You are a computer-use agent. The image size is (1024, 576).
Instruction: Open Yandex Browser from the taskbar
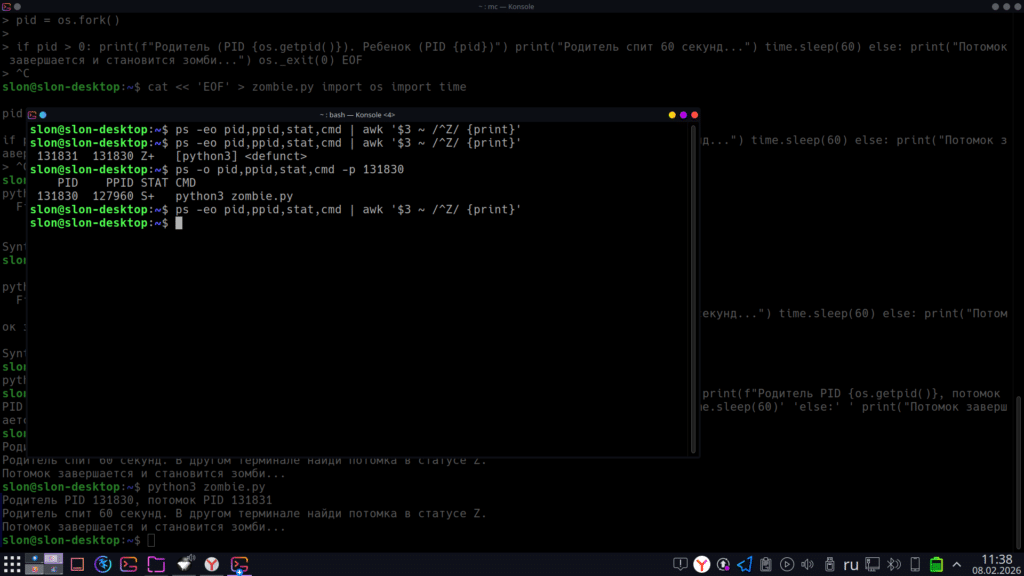[210, 563]
